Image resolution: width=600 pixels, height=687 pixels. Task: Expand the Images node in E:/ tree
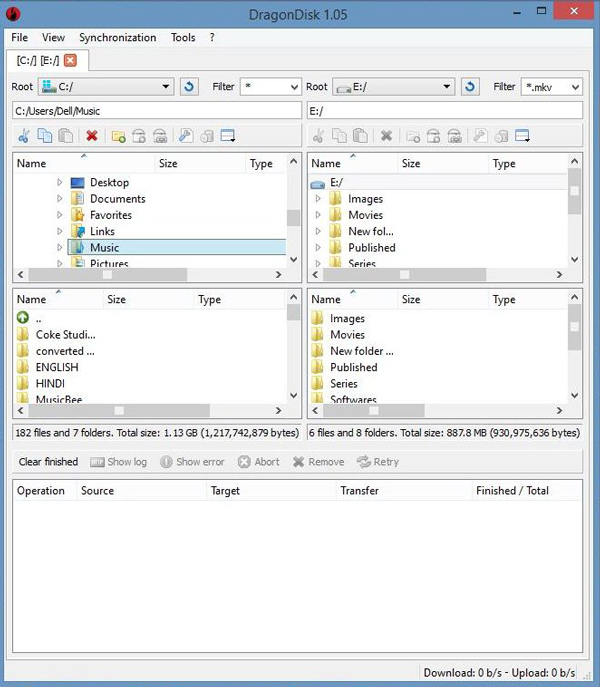[318, 198]
